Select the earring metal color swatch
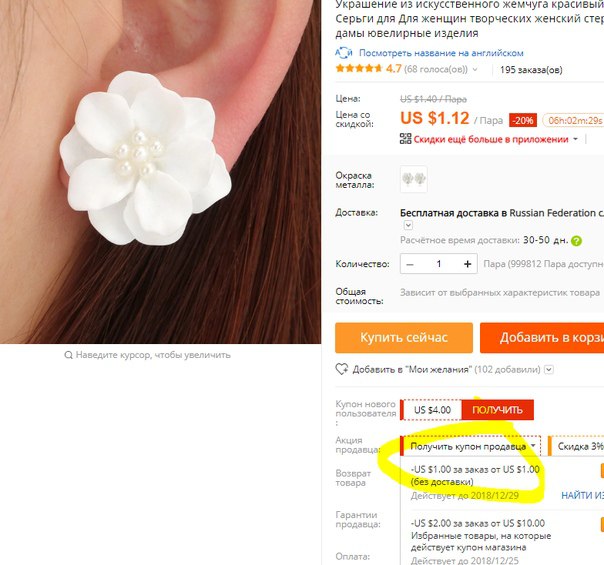Viewport: 604px width, 565px height. point(413,179)
